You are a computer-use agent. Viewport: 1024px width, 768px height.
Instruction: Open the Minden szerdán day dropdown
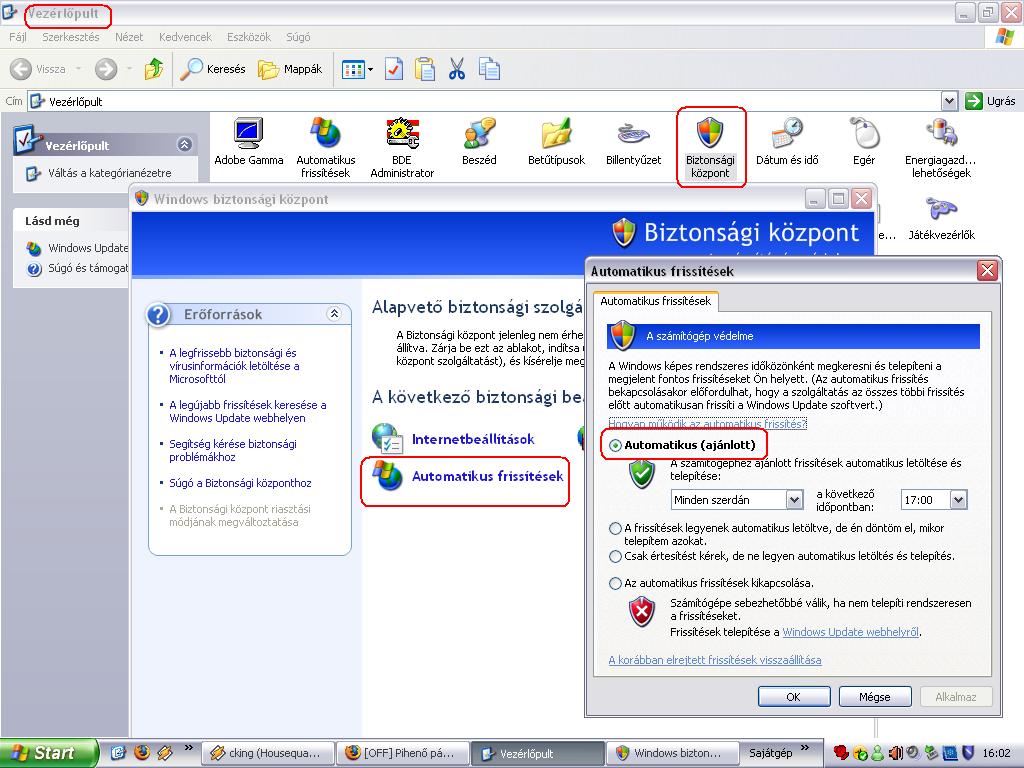pos(794,500)
